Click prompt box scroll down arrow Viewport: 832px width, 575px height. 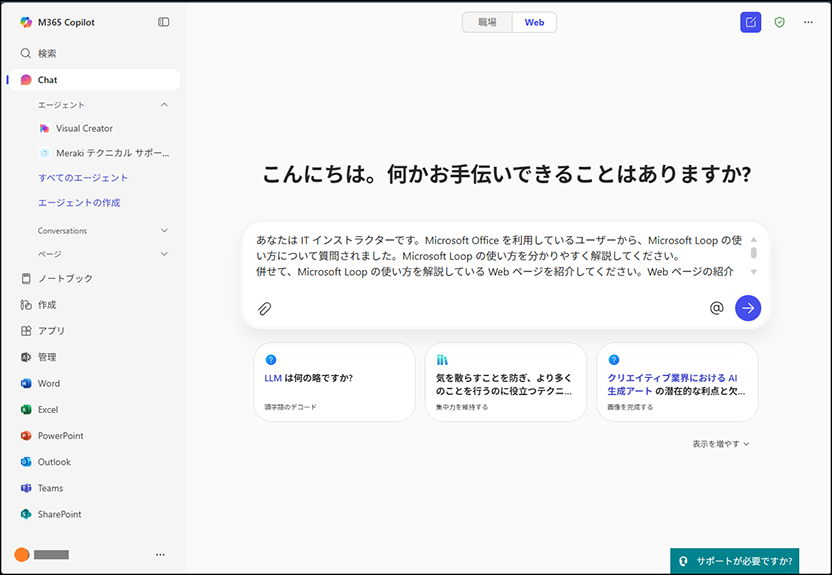click(753, 272)
